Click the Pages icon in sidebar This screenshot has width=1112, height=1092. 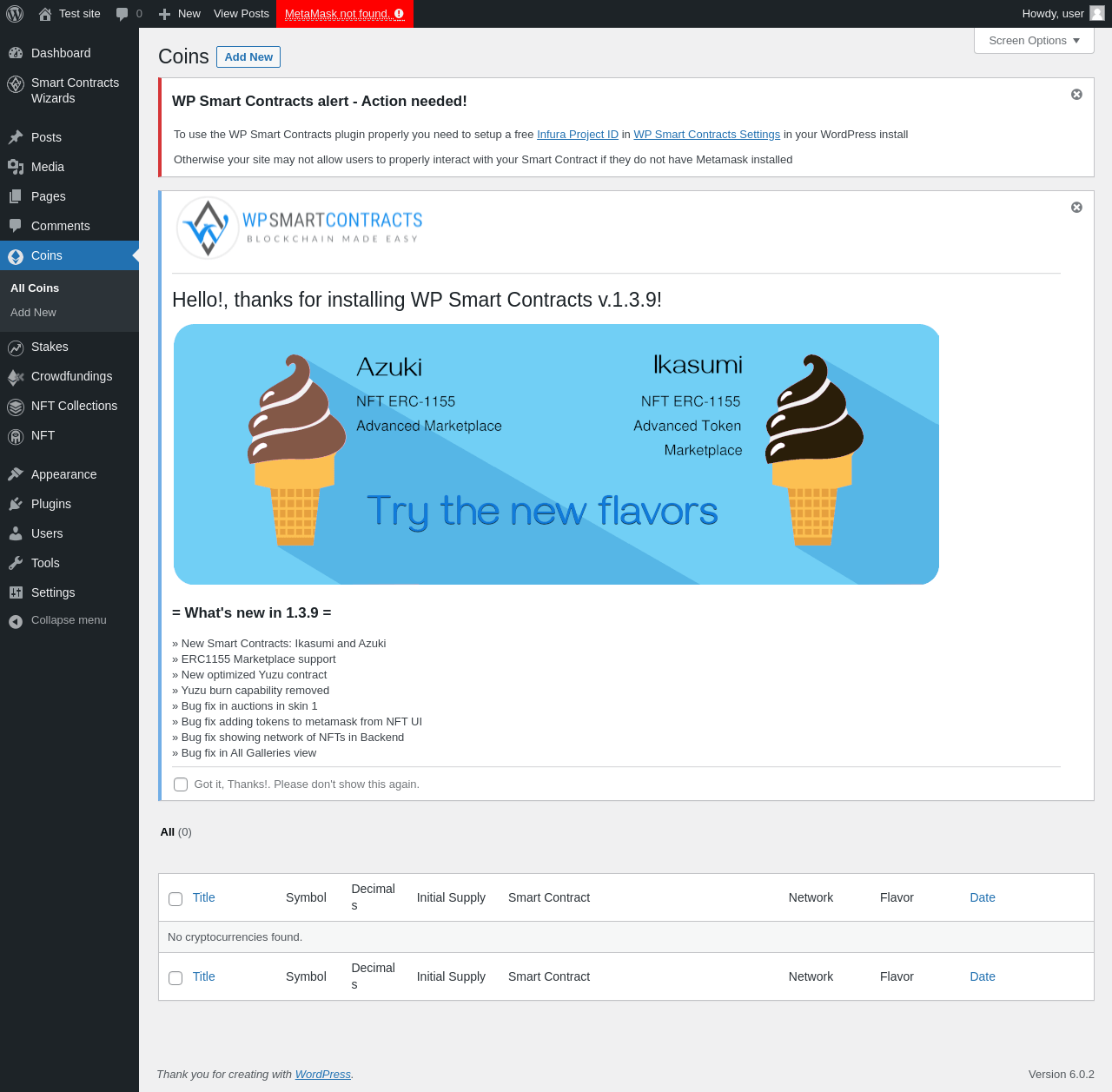click(16, 196)
